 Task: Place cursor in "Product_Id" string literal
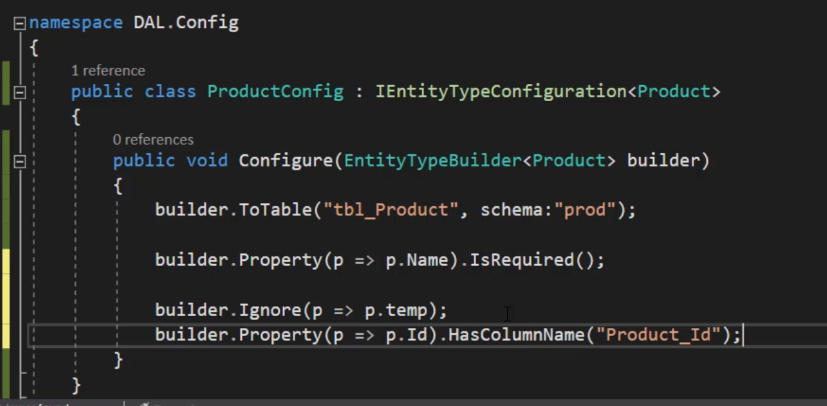tap(658, 335)
